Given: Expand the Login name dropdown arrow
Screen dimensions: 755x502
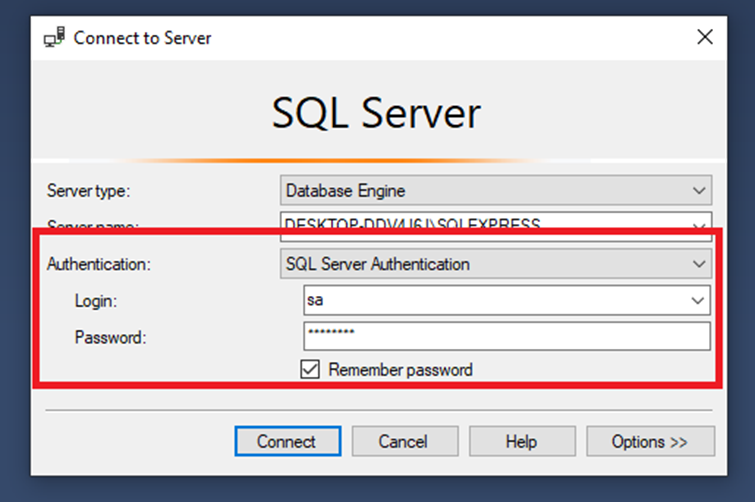Looking at the screenshot, I should [698, 300].
